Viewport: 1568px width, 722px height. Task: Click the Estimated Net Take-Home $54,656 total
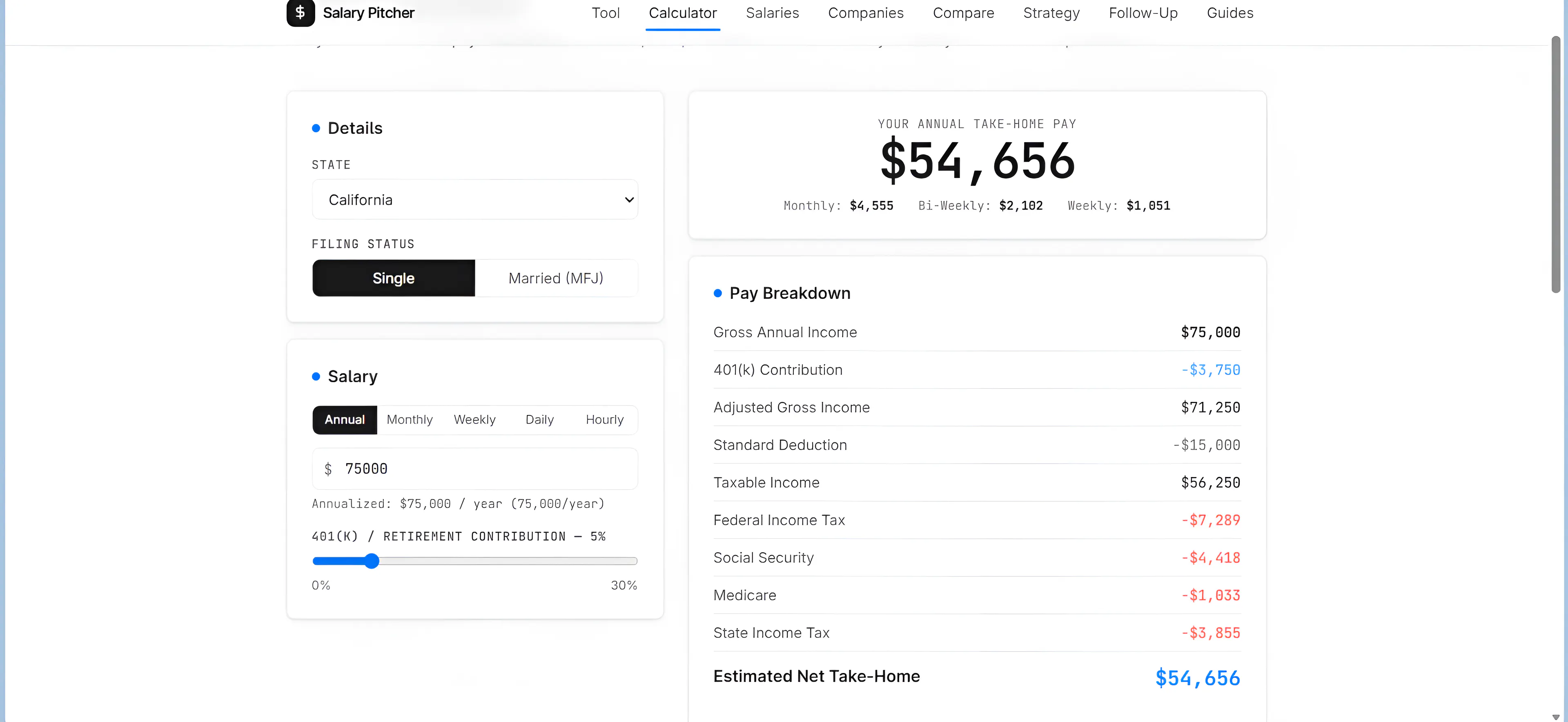tap(1197, 677)
